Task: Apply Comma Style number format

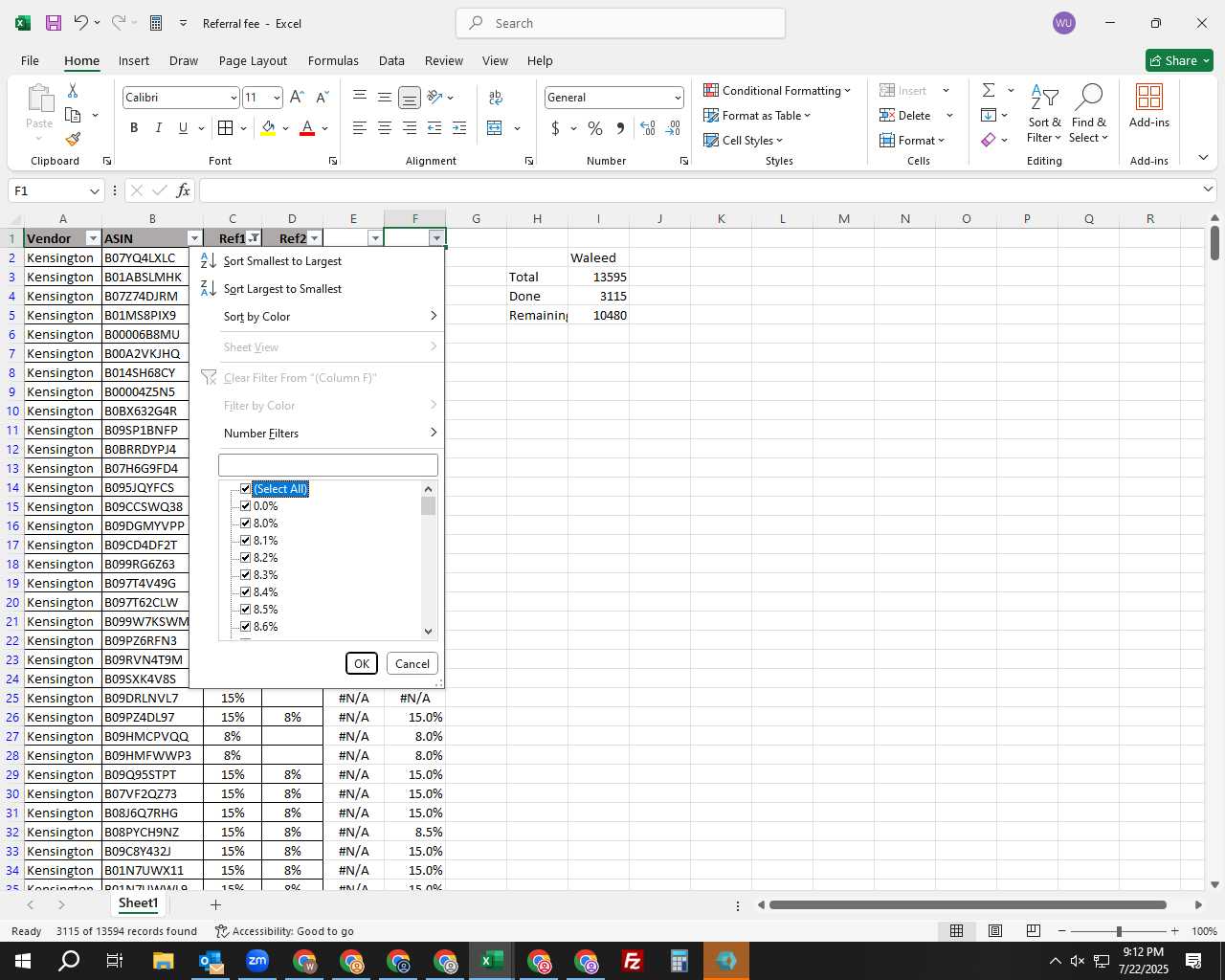Action: 620,128
